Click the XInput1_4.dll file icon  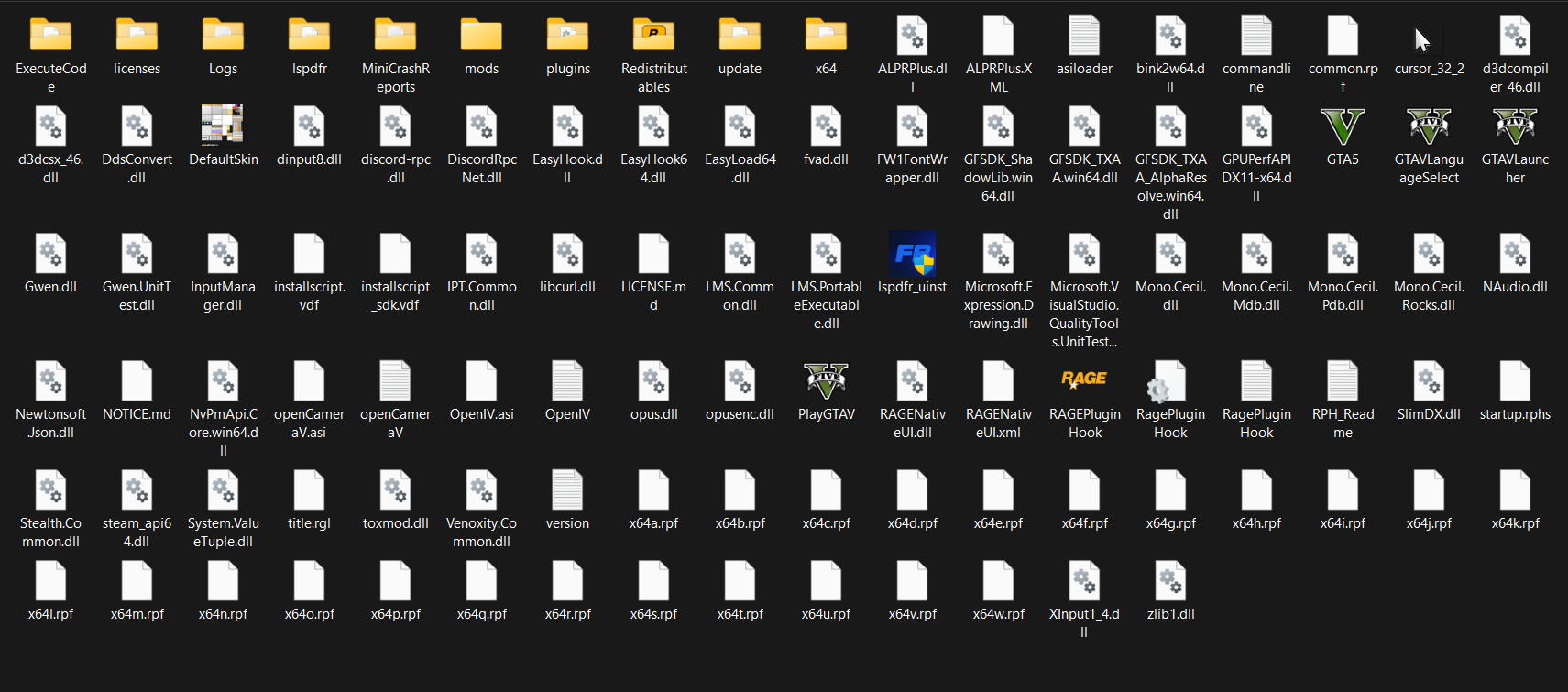1085,581
